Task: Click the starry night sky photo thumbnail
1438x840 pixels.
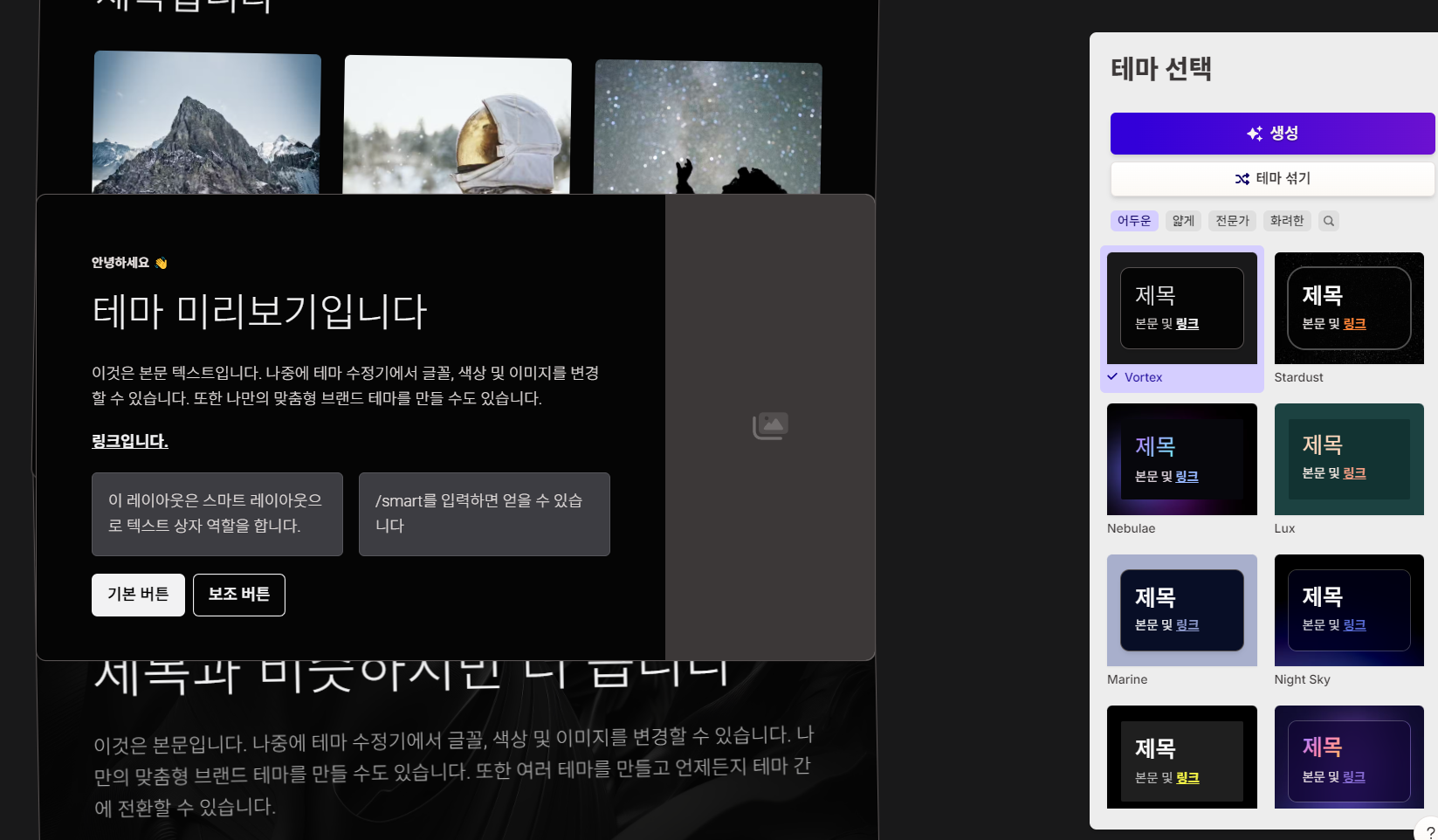Action: click(707, 127)
